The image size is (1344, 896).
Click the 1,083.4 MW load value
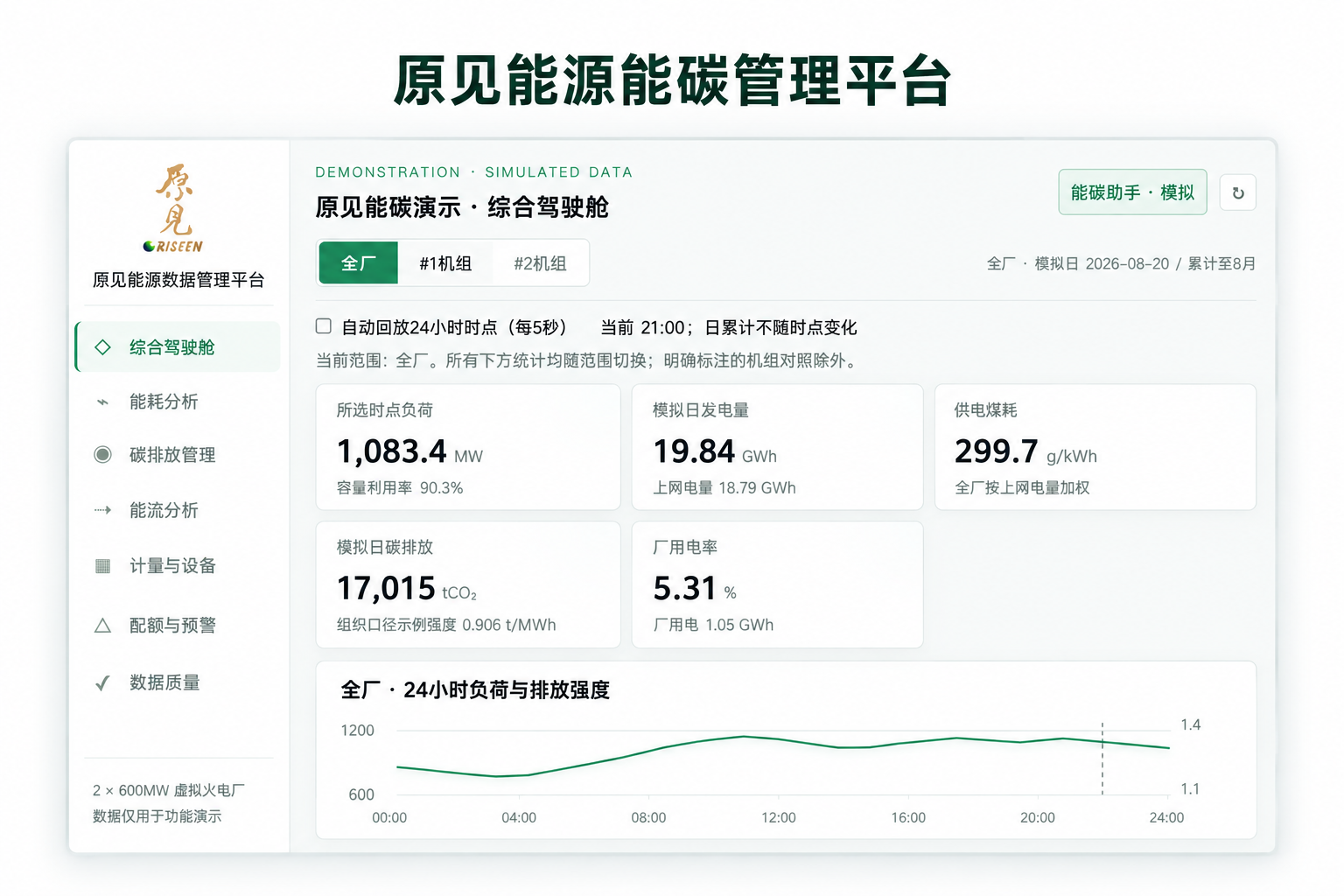[x=409, y=451]
